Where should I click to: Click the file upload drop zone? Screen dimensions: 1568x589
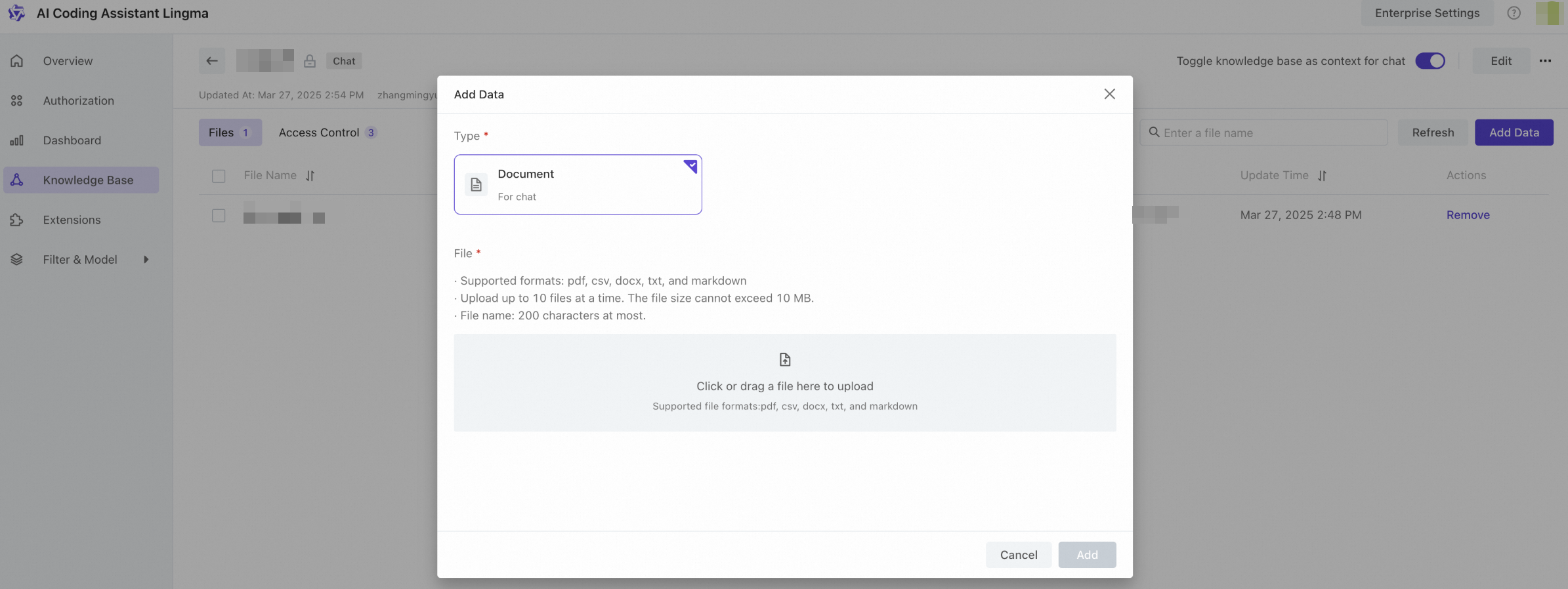point(785,382)
